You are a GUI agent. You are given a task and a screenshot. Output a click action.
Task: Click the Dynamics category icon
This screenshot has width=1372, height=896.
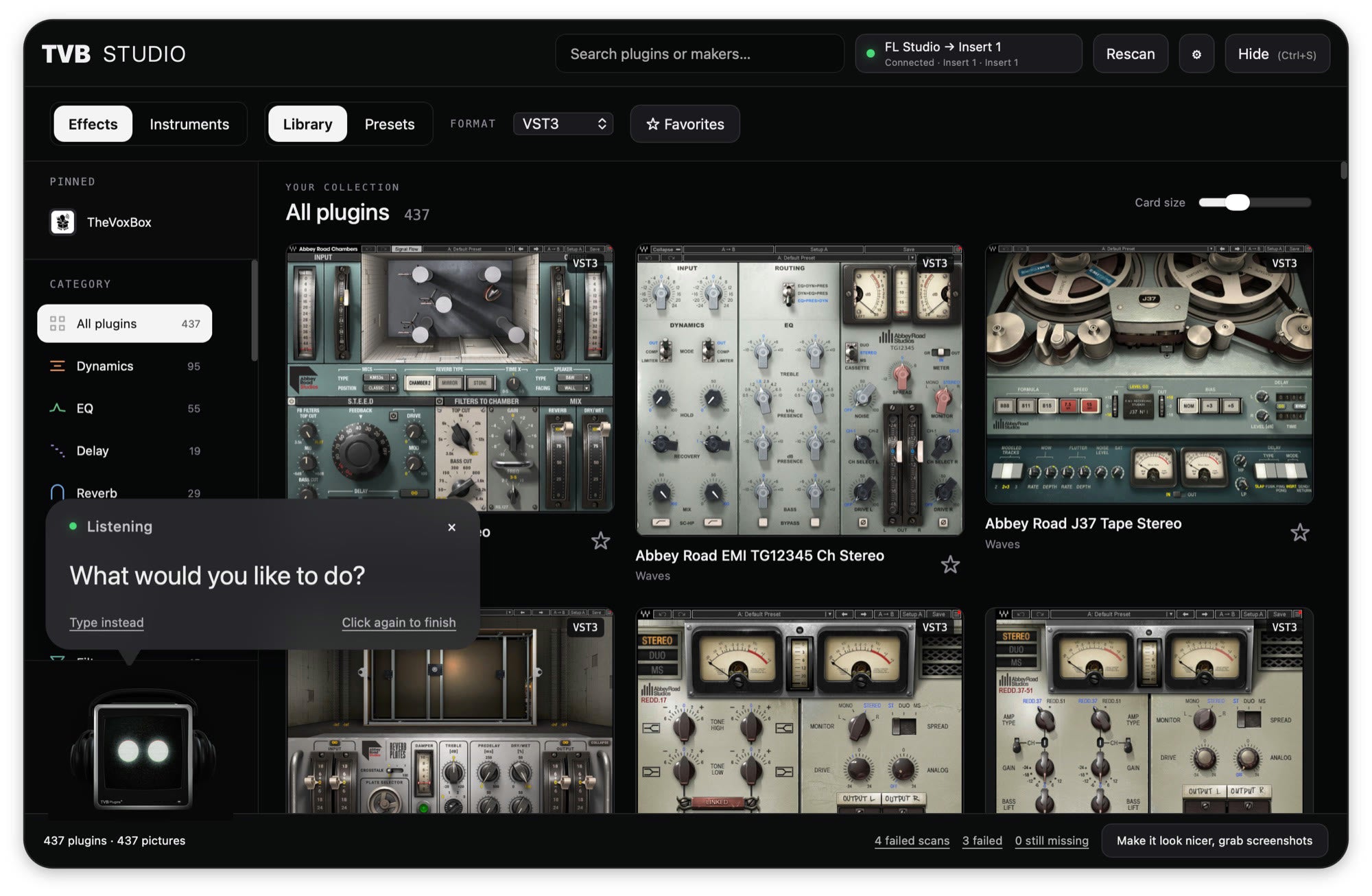pyautogui.click(x=58, y=366)
